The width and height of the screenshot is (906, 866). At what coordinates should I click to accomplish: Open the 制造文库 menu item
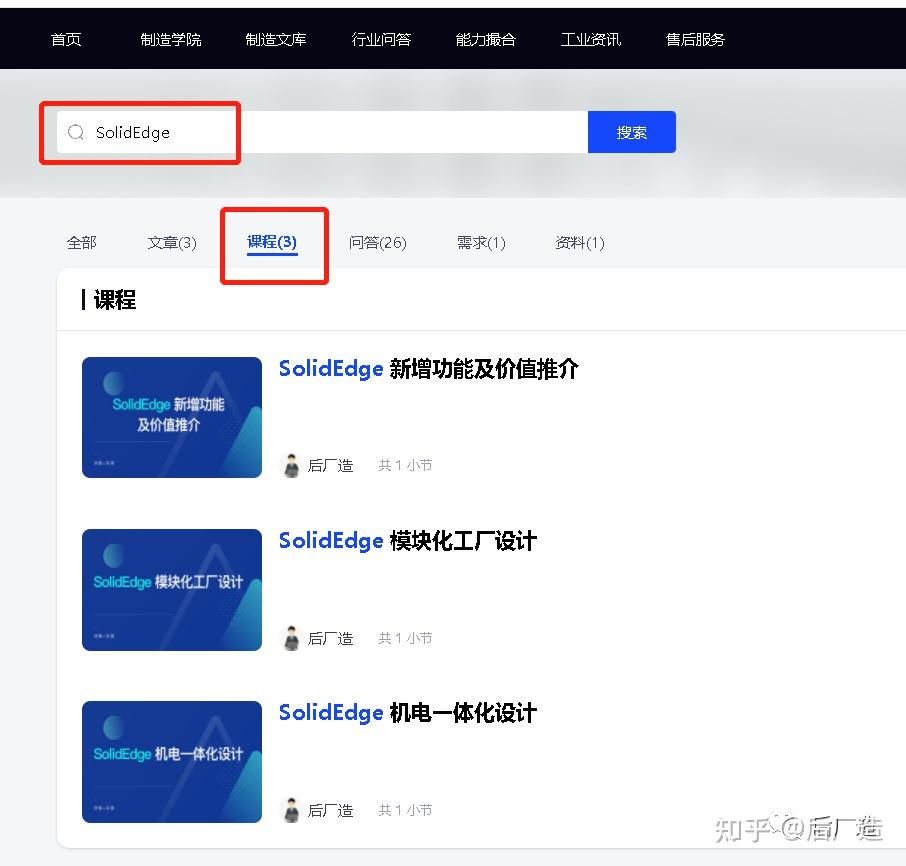point(276,39)
